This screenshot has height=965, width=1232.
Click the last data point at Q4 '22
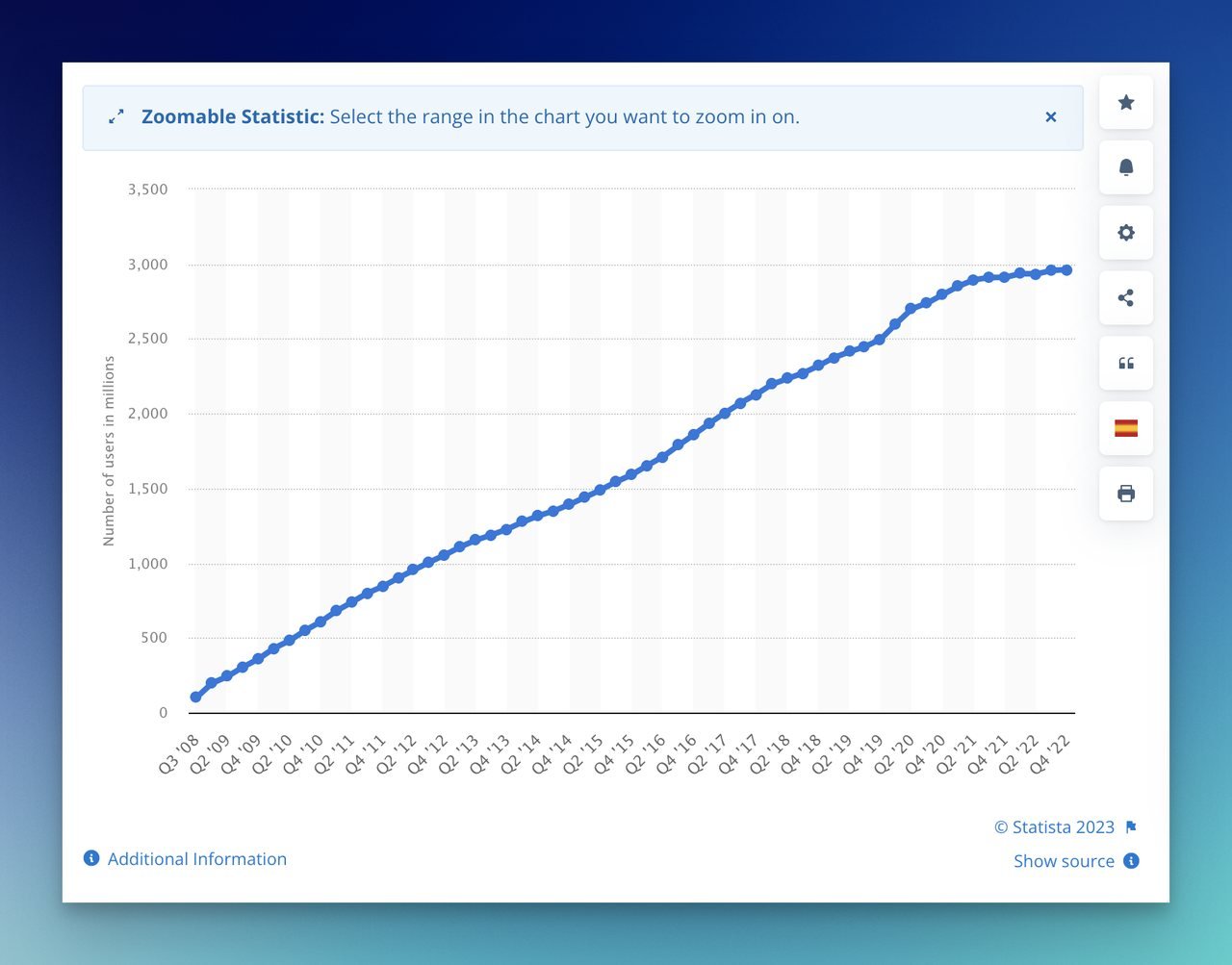tap(1066, 270)
